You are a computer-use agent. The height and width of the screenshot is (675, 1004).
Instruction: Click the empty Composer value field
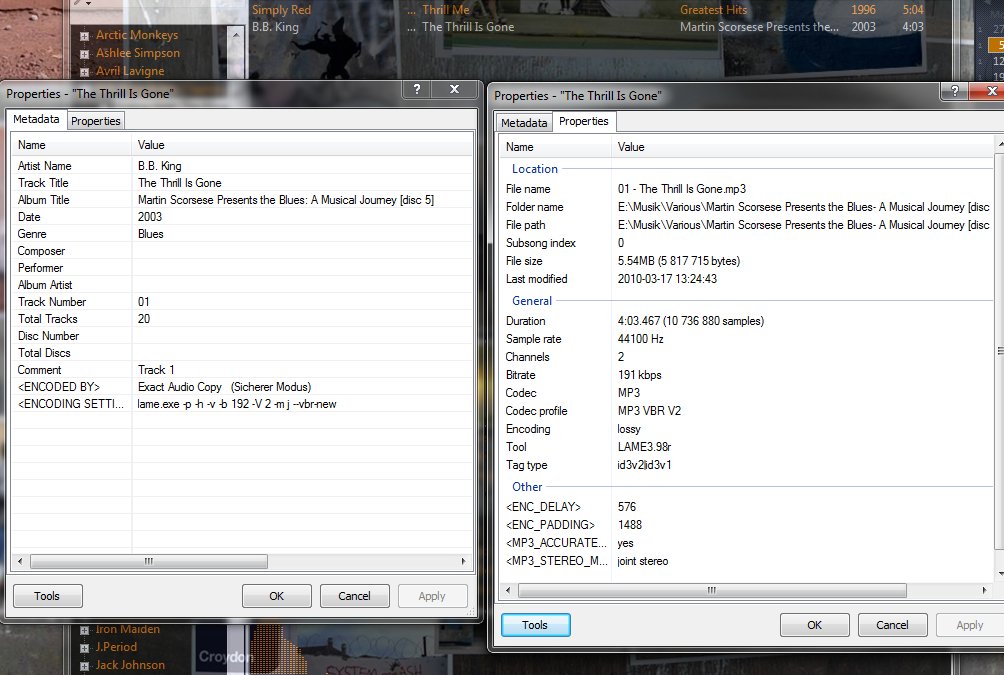pos(302,251)
